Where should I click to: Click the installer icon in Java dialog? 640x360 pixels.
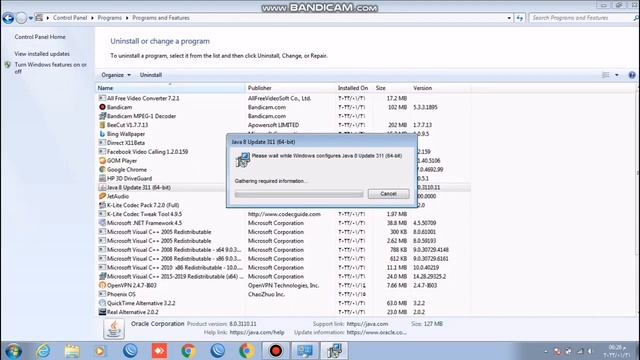tap(243, 160)
